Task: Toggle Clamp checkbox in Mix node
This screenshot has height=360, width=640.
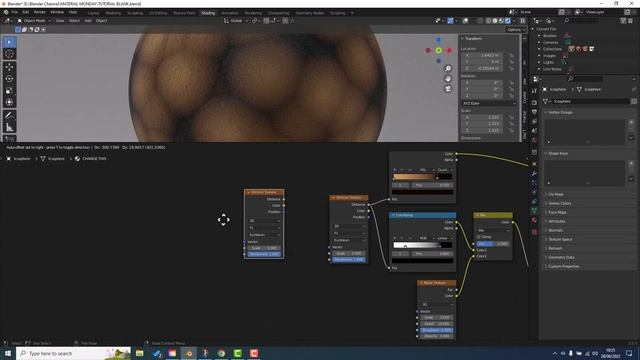Action: [x=479, y=237]
